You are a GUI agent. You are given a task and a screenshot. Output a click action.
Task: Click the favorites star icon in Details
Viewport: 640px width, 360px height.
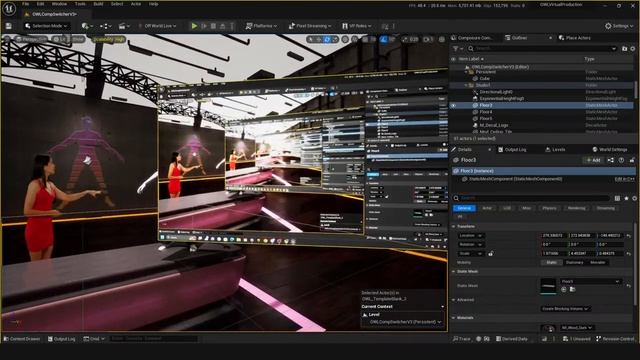pyautogui.click(x=626, y=198)
